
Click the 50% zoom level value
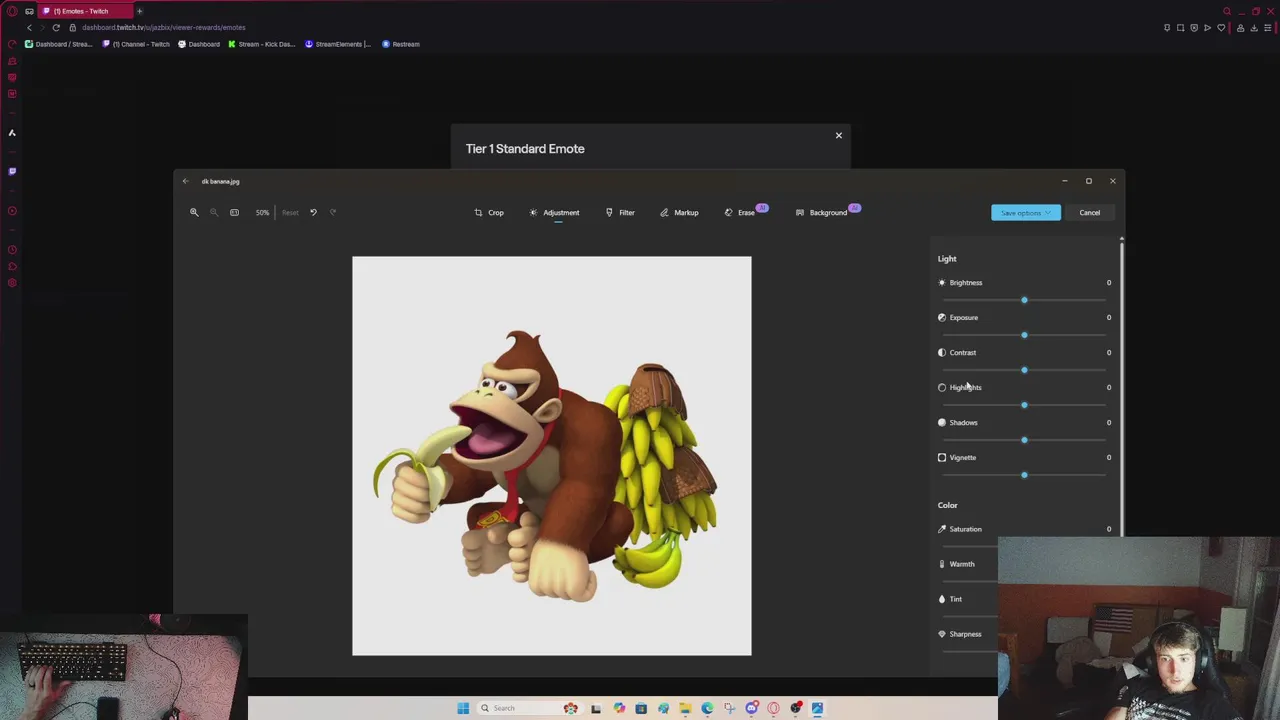262,212
